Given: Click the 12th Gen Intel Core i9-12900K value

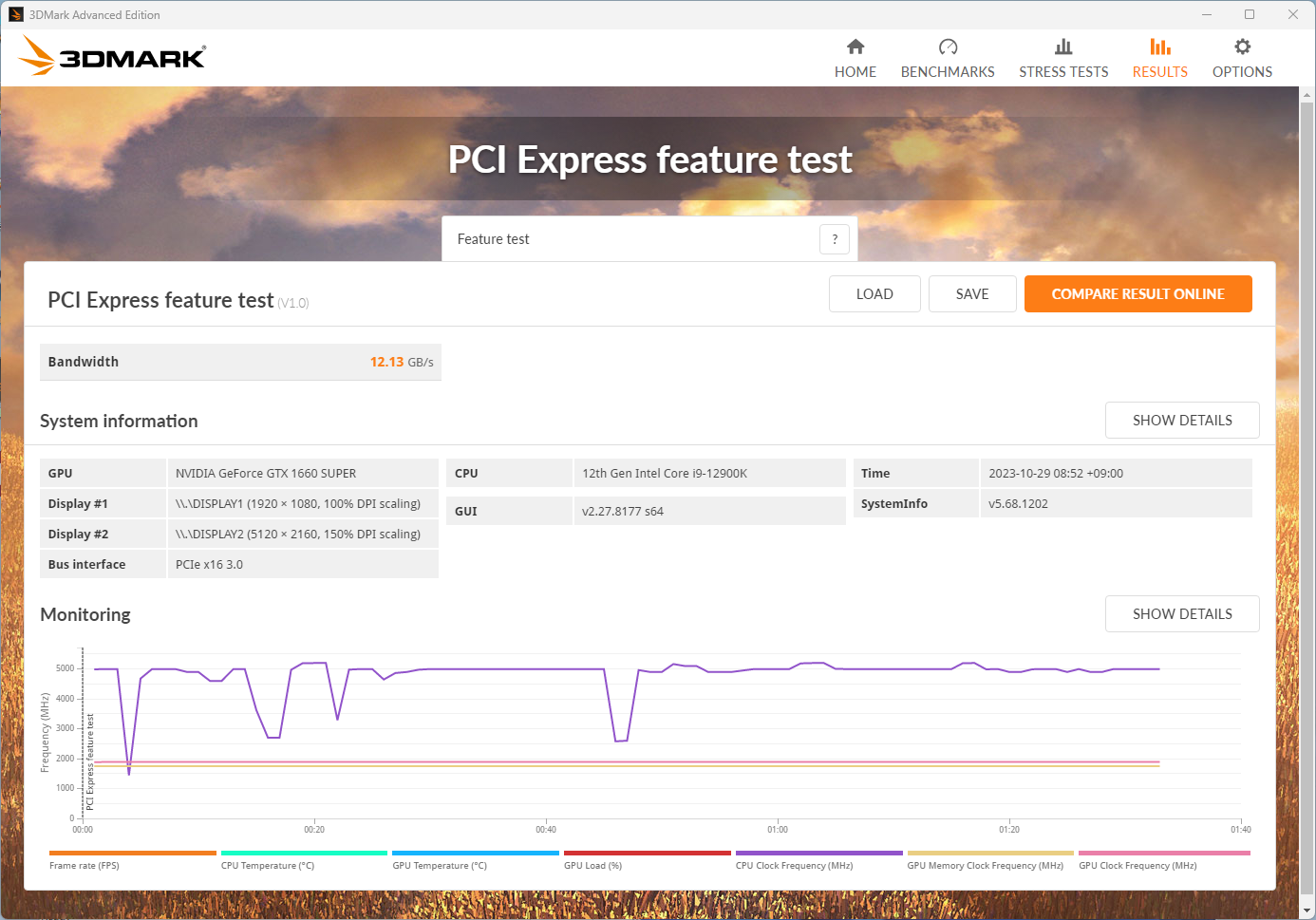Looking at the screenshot, I should coord(665,473).
